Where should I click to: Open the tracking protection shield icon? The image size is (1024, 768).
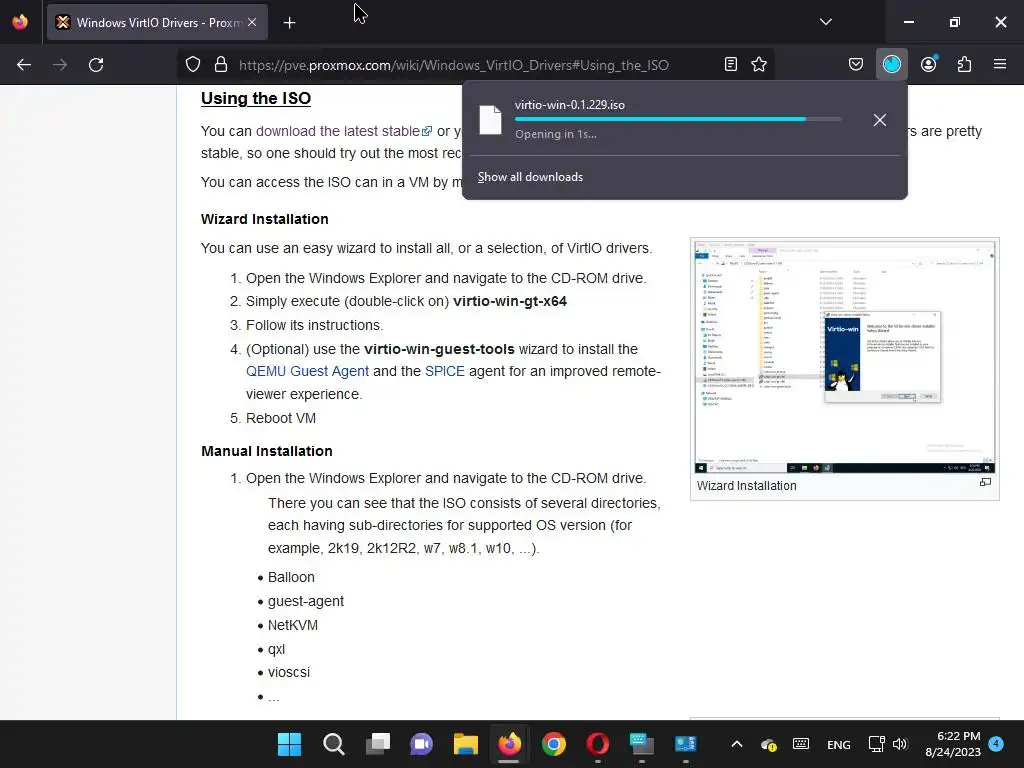193,65
